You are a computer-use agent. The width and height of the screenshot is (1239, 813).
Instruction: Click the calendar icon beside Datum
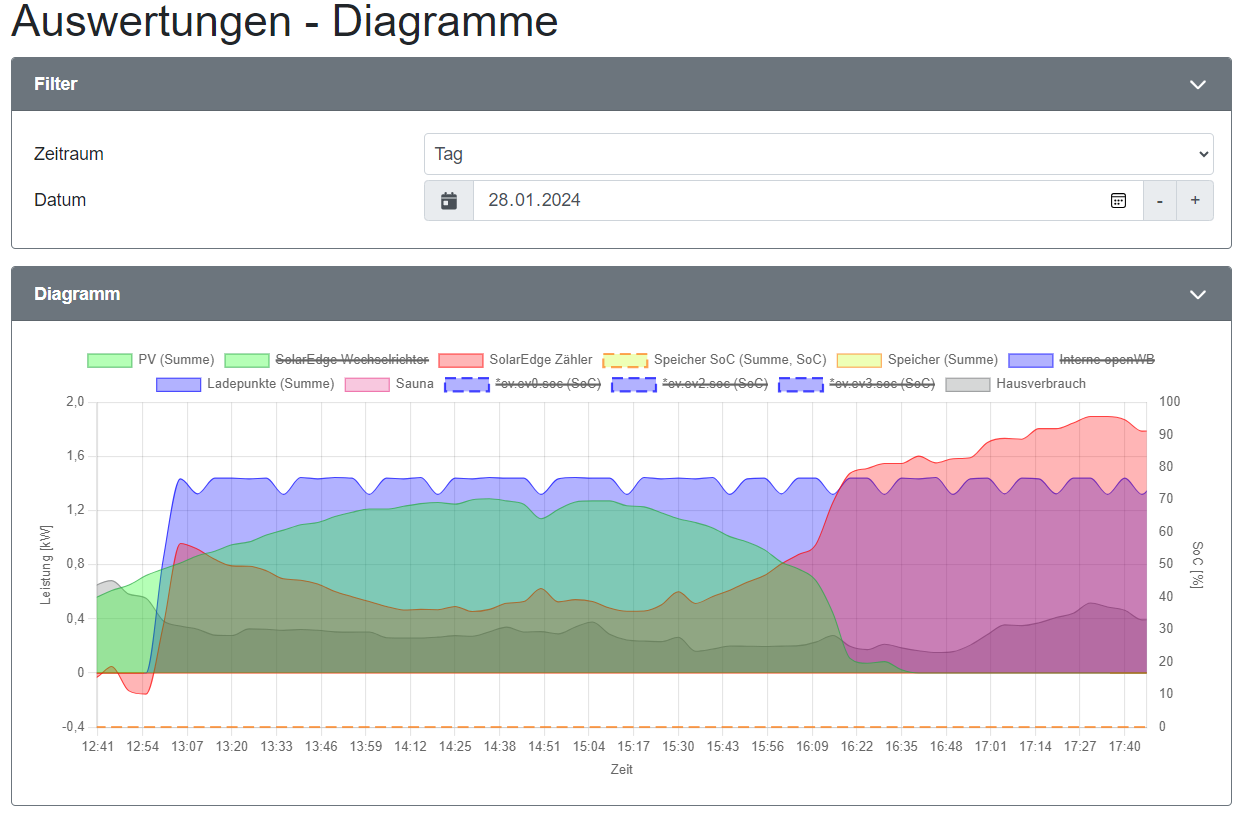(449, 201)
